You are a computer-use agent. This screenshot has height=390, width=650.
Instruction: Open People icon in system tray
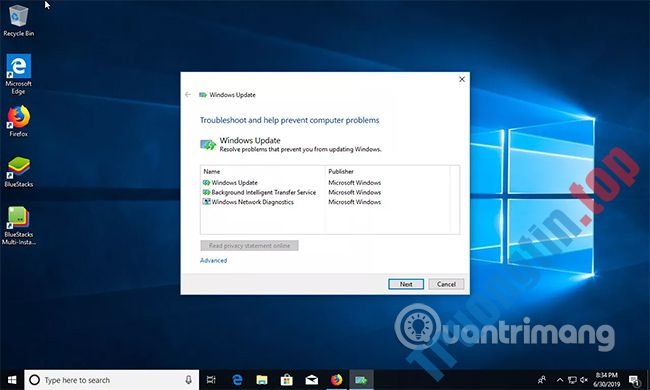point(542,380)
